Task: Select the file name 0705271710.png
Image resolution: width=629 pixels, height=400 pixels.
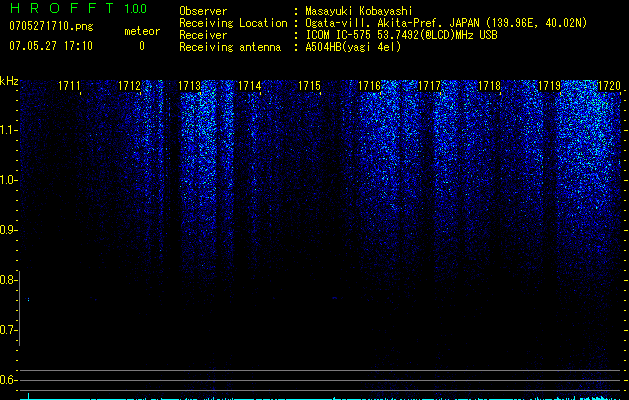Action: pyautogui.click(x=51, y=26)
